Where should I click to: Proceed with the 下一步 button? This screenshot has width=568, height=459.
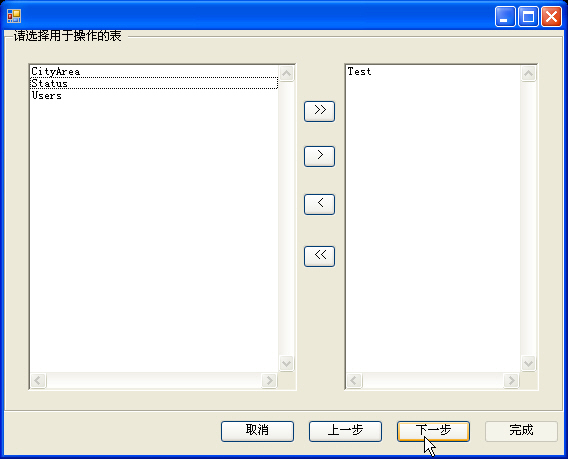coord(433,431)
